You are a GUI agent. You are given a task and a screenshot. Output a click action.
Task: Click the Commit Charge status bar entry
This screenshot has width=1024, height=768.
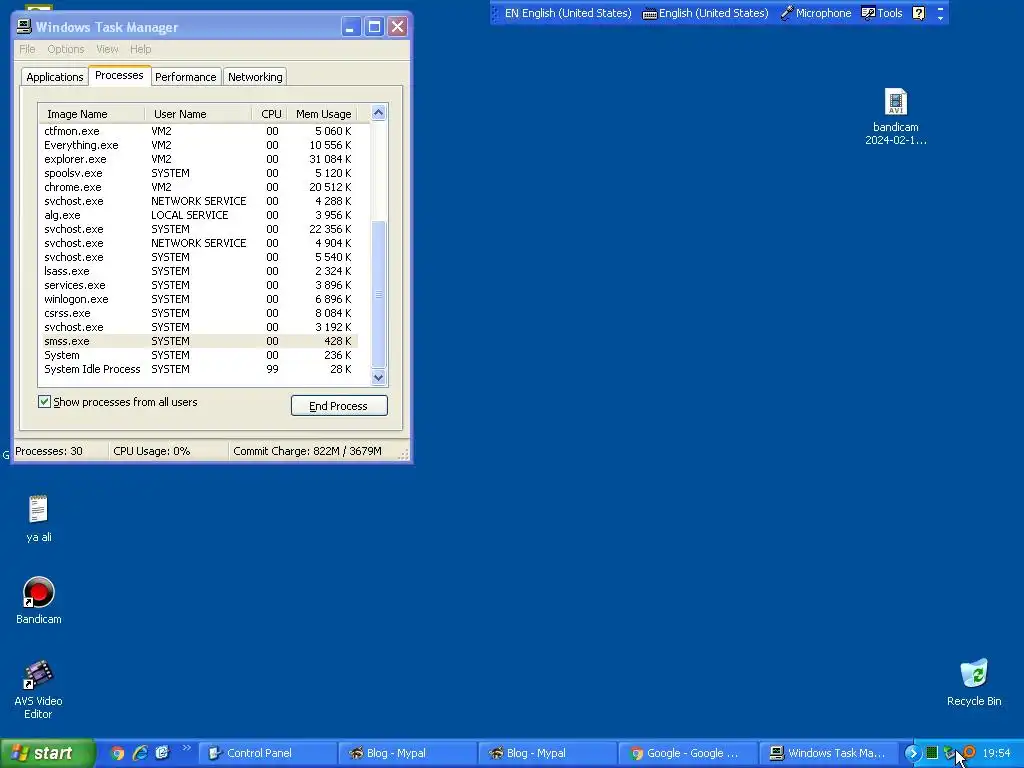pyautogui.click(x=307, y=451)
